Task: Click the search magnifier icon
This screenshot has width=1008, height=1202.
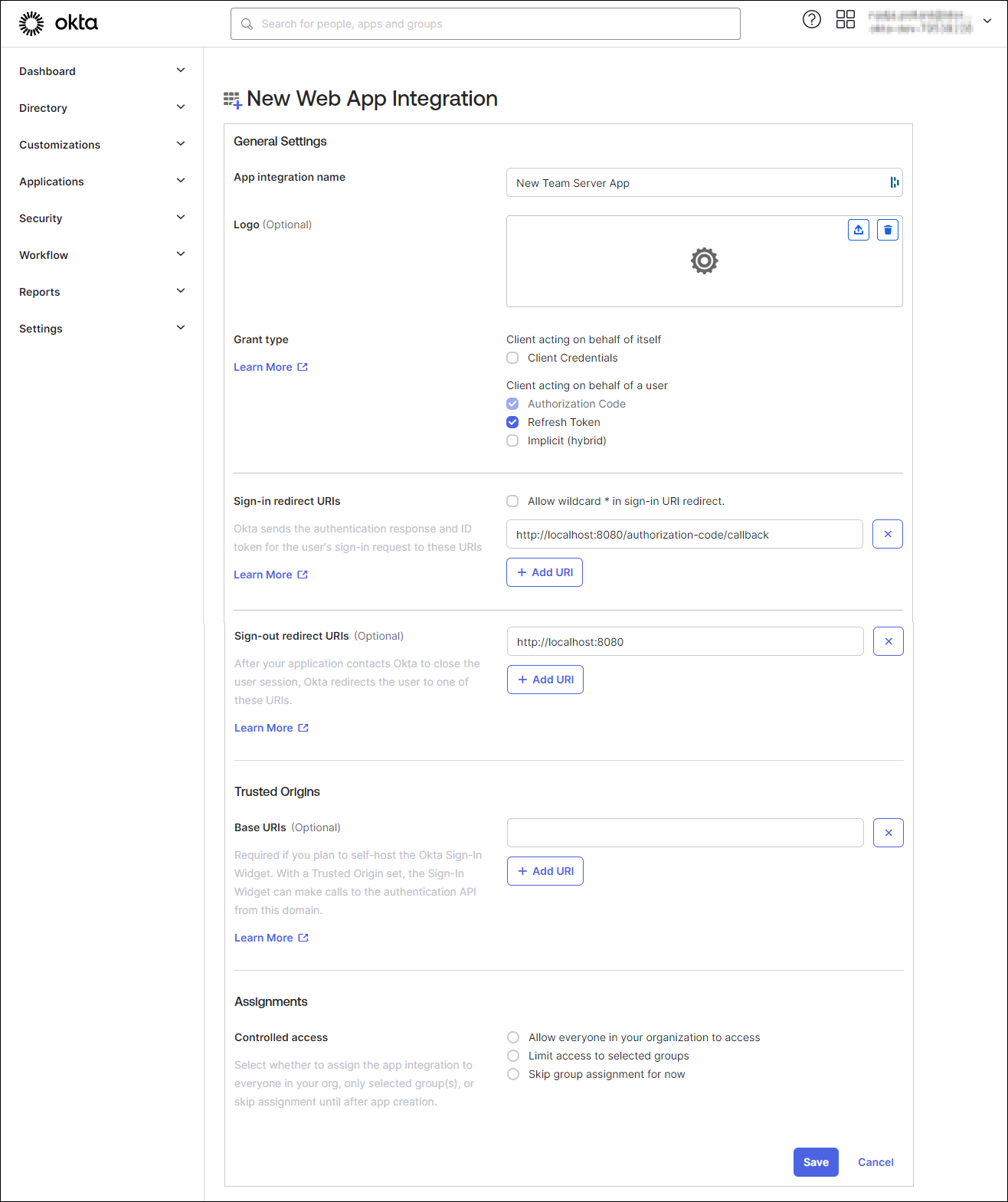Action: tap(247, 24)
